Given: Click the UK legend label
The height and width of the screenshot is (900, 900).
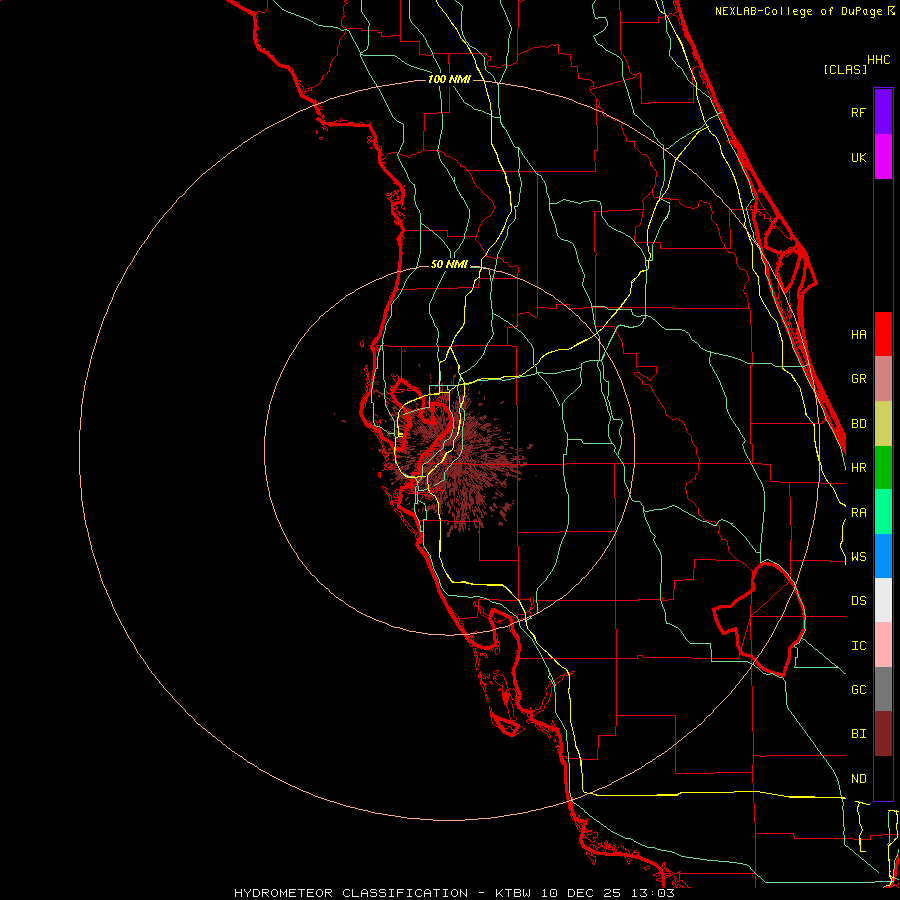Looking at the screenshot, I should click(x=859, y=158).
